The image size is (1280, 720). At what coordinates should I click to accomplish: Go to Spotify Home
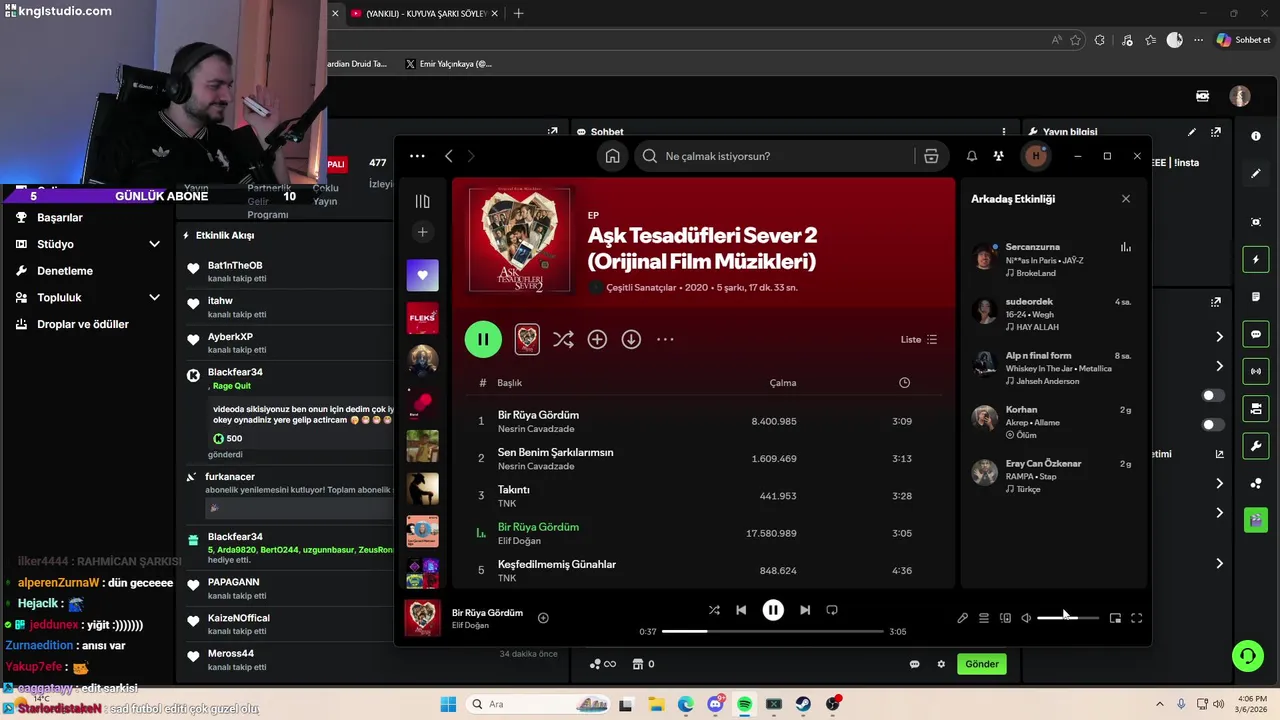(612, 156)
